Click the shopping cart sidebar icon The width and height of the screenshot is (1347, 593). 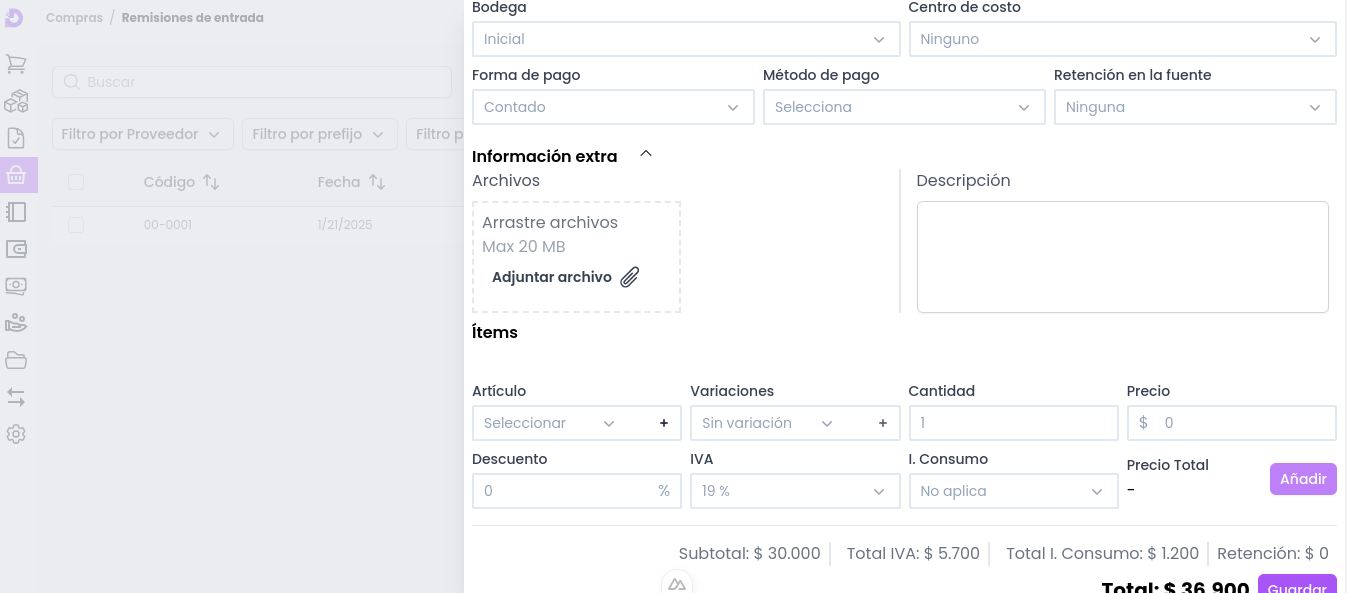point(16,64)
